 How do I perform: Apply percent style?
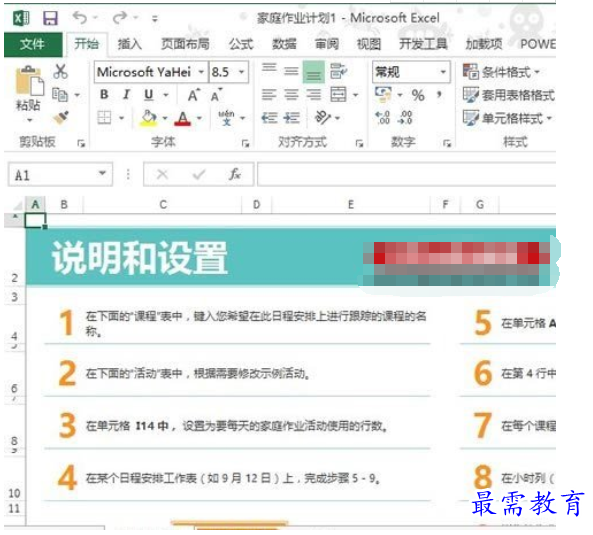point(418,95)
